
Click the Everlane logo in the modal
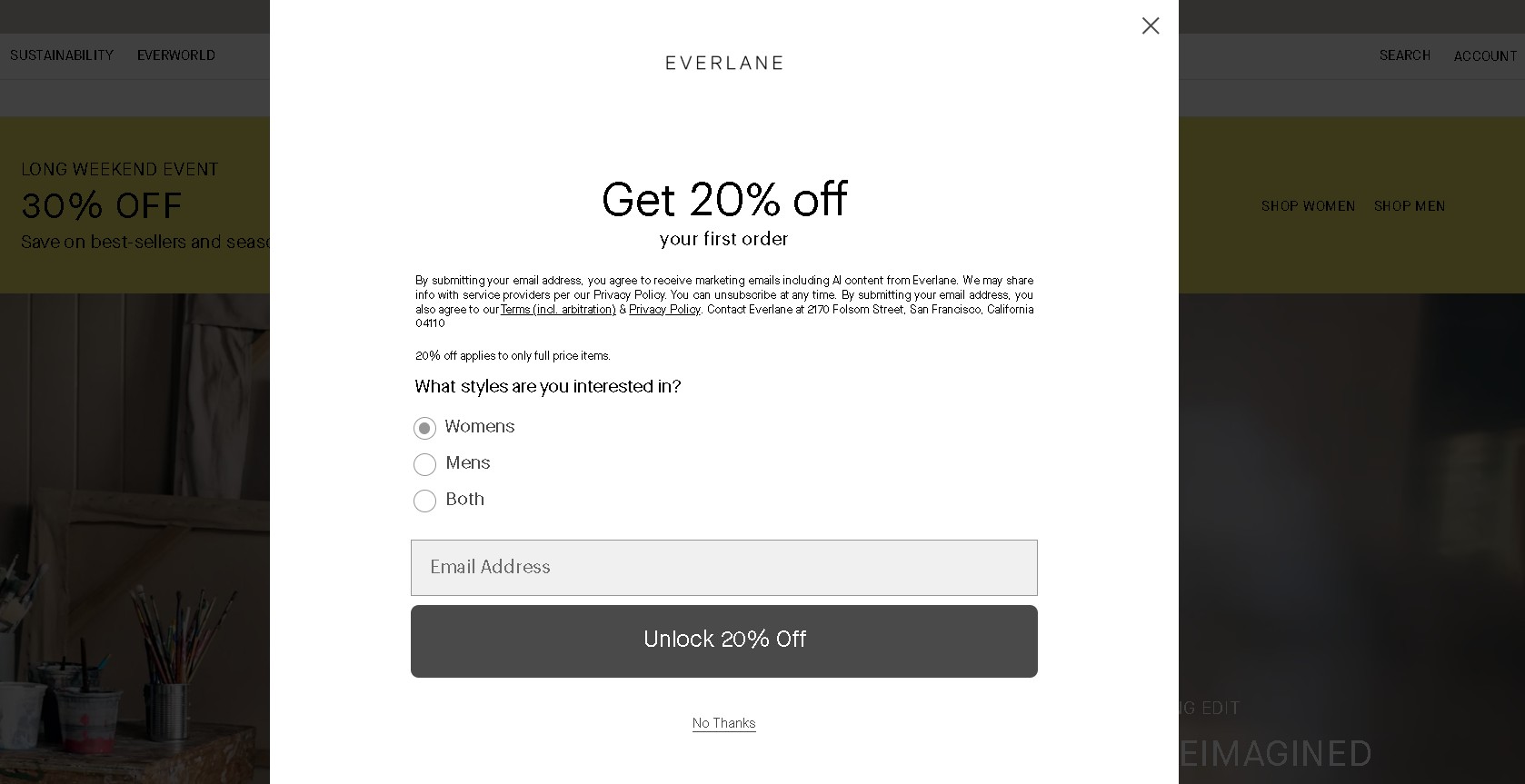[723, 63]
